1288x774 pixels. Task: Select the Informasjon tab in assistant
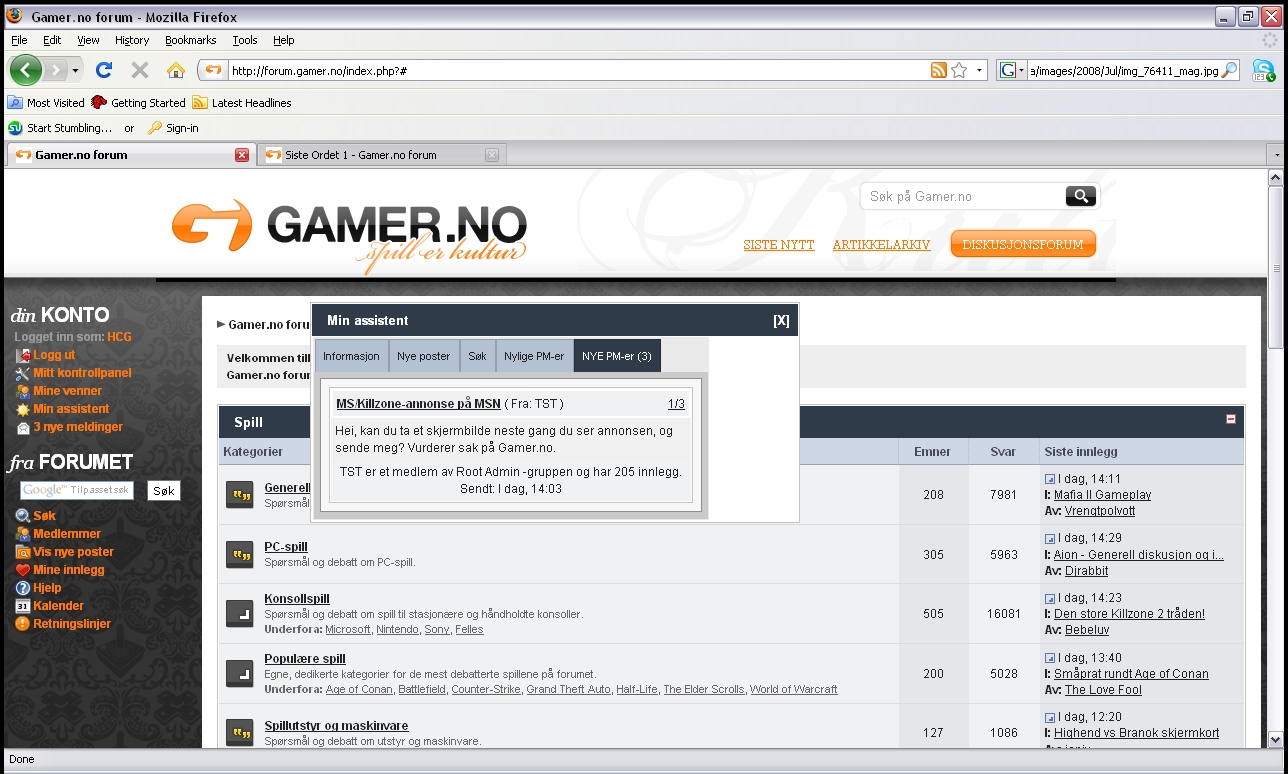pyautogui.click(x=351, y=356)
